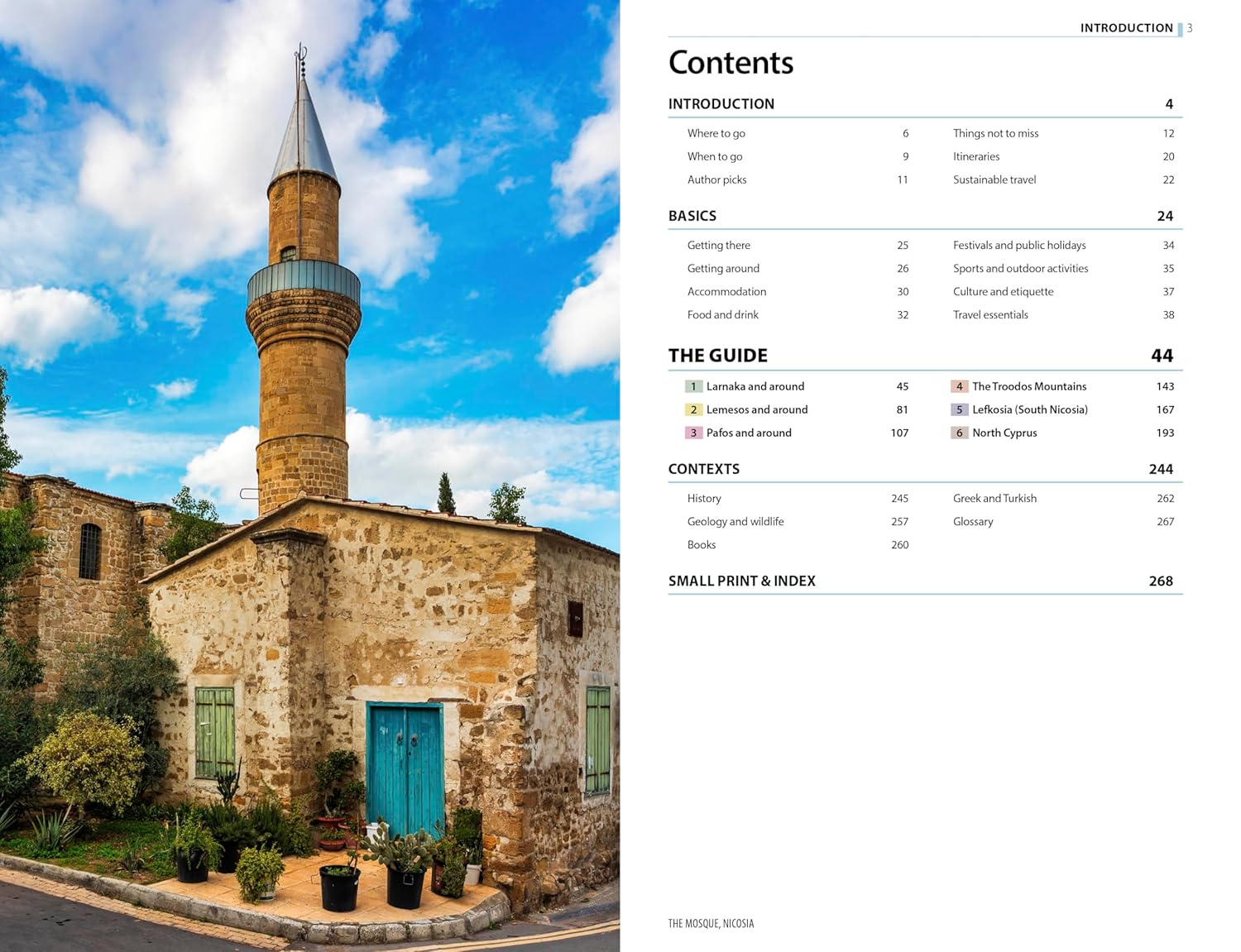The height and width of the screenshot is (952, 1241).
Task: Open SMALL PRINT & INDEX section
Action: pos(741,581)
